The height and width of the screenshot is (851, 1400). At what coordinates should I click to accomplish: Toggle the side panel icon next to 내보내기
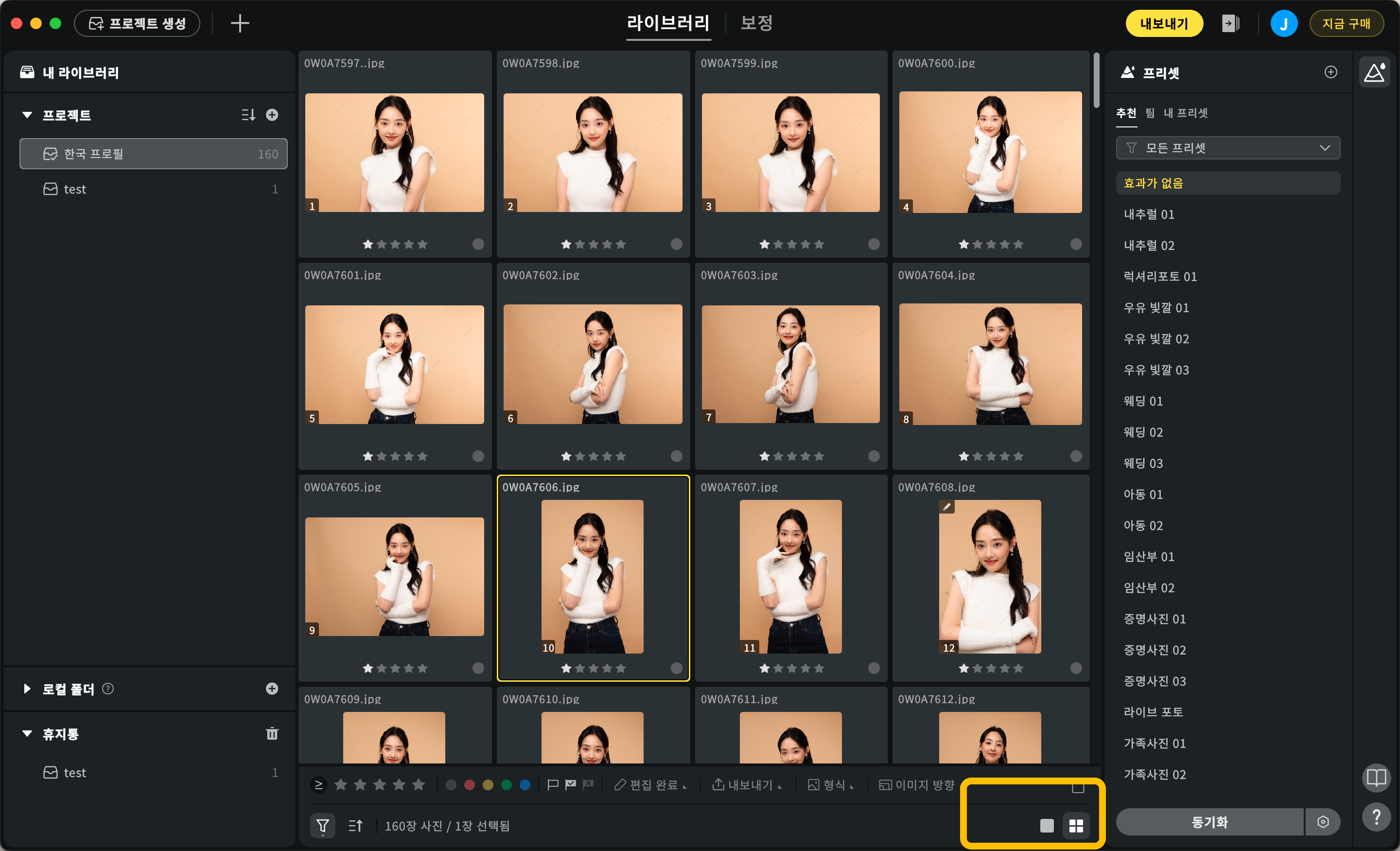click(1231, 23)
